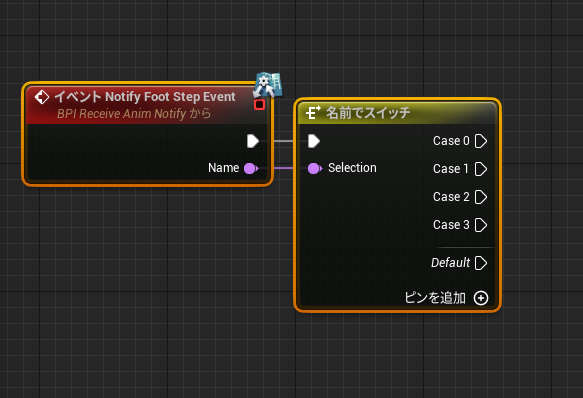Viewport: 583px width, 398px height.
Task: Click the Case 0 label
Action: click(x=451, y=141)
